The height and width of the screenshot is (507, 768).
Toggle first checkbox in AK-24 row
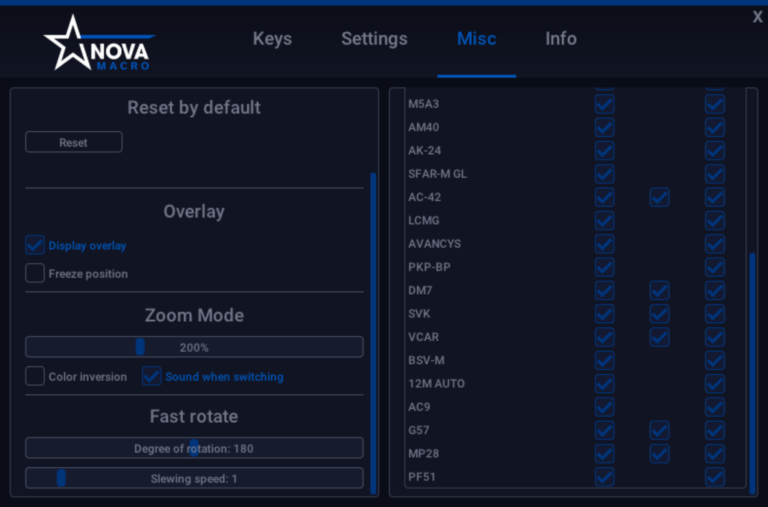tap(605, 150)
